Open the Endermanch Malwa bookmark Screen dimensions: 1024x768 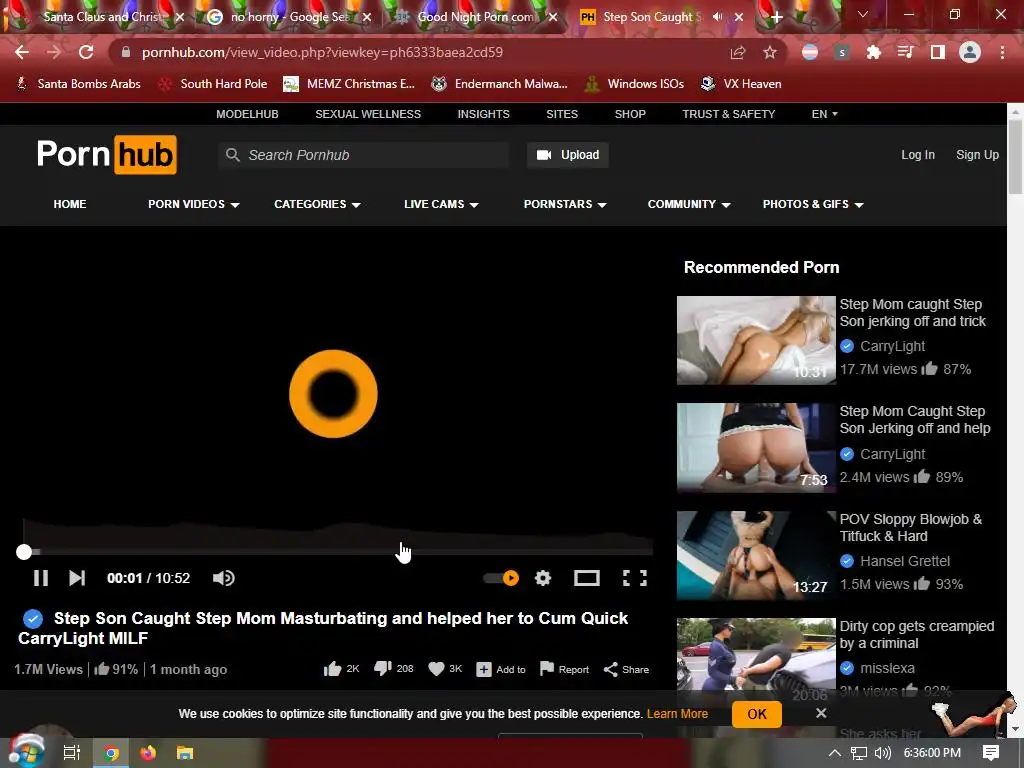(x=500, y=84)
